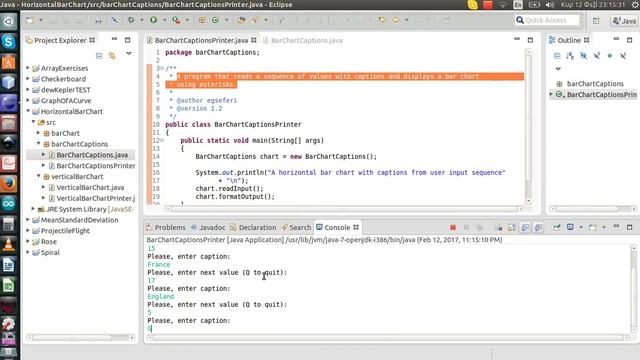Toggle Link with Editor in Project Explorer
640x360 pixels.
112,56
